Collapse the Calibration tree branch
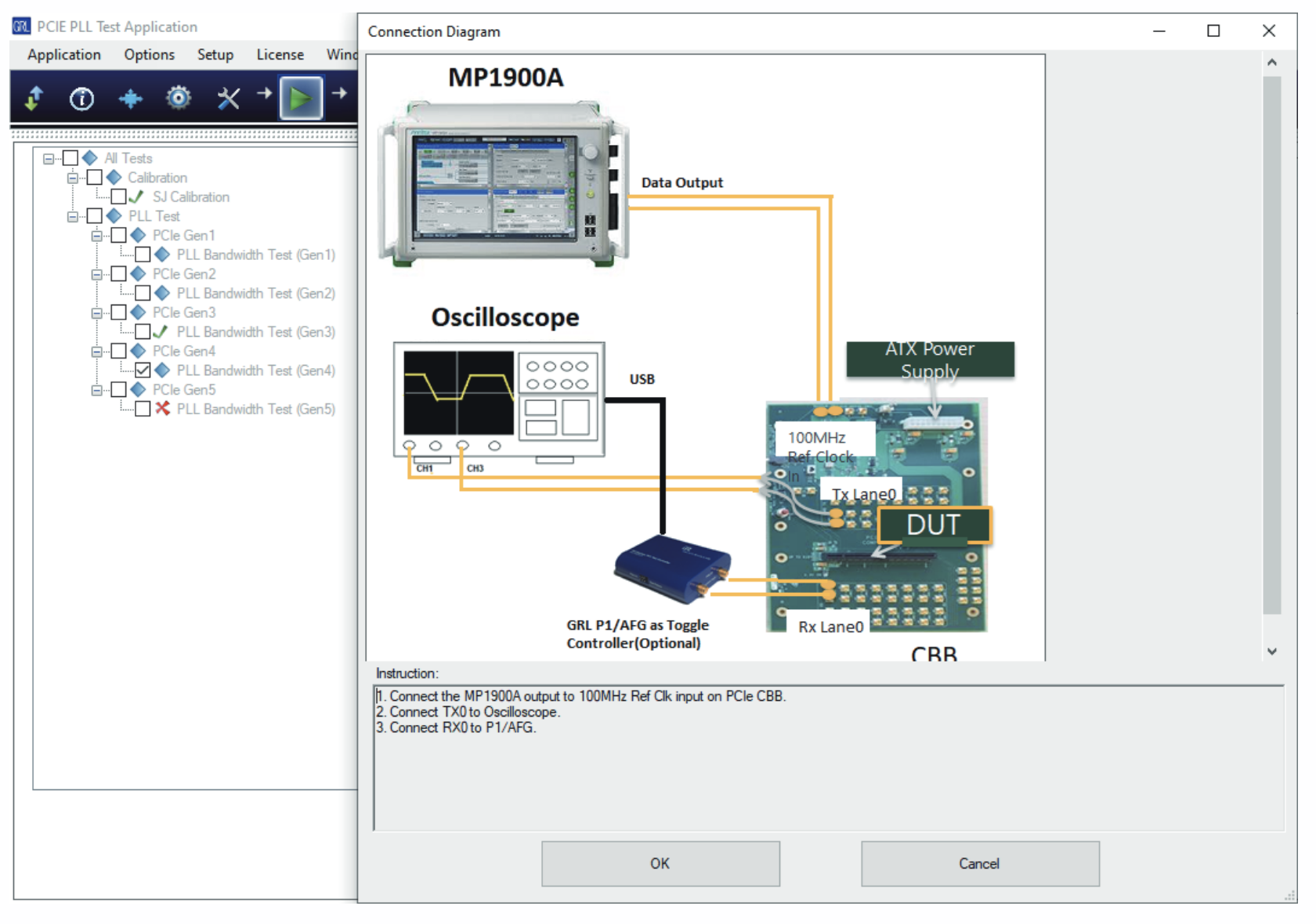This screenshot has width=1316, height=924. (x=73, y=178)
